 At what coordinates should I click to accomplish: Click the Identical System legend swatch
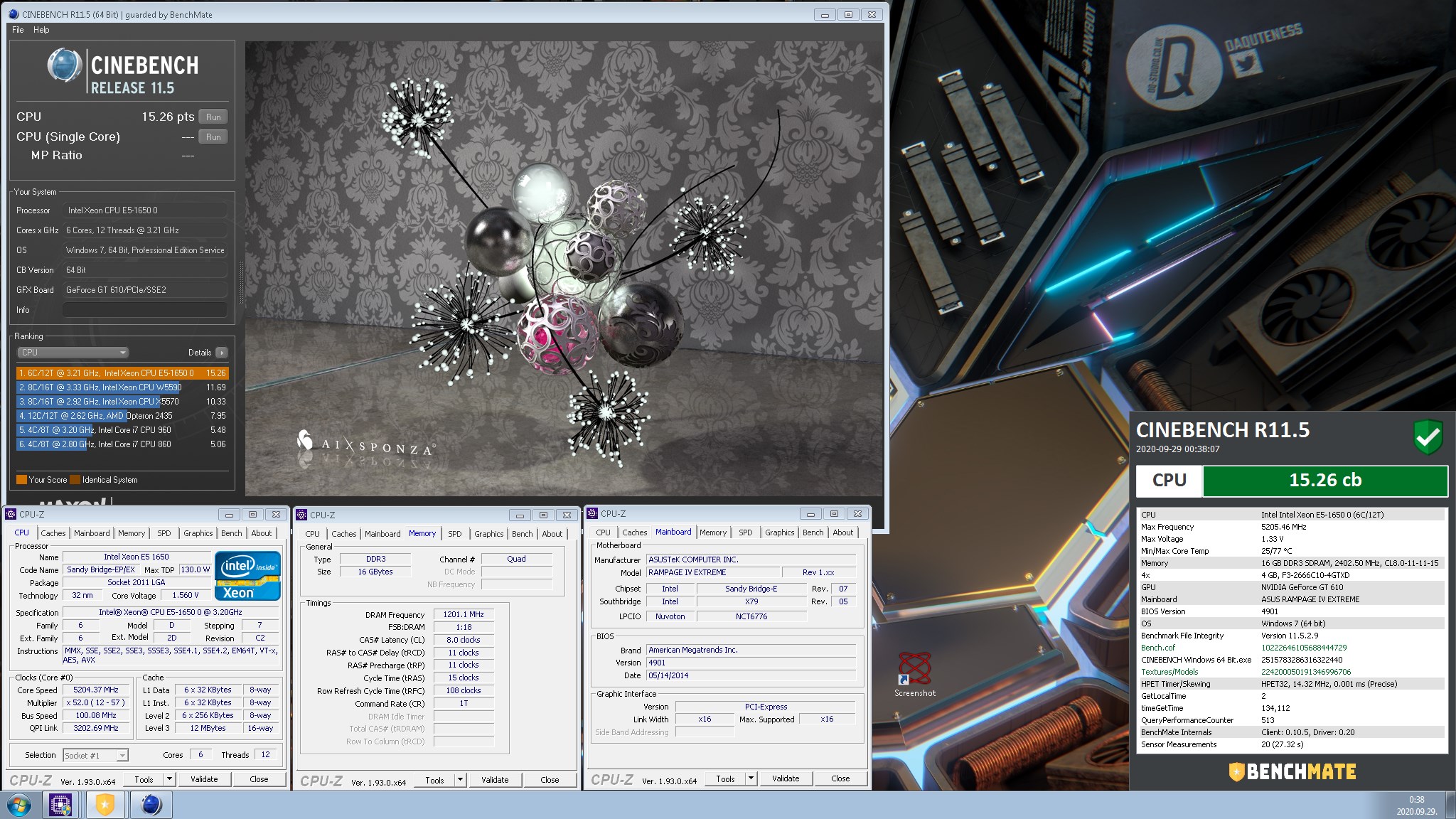tap(75, 480)
